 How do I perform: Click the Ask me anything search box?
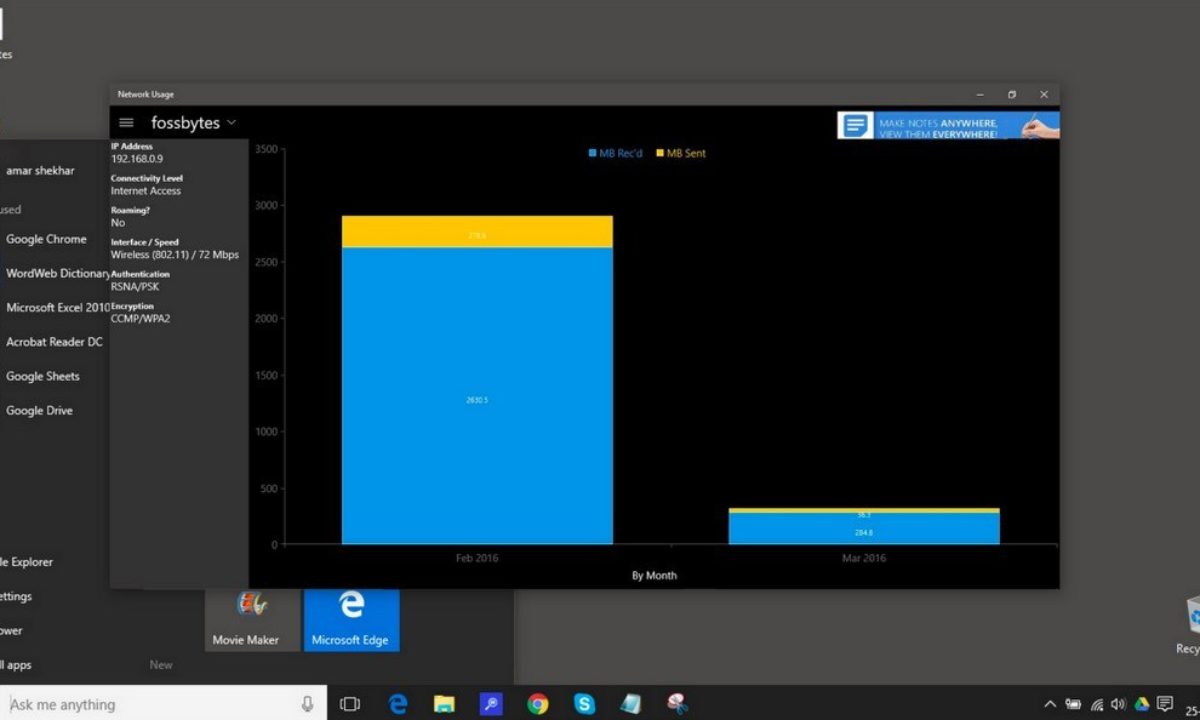(150, 704)
